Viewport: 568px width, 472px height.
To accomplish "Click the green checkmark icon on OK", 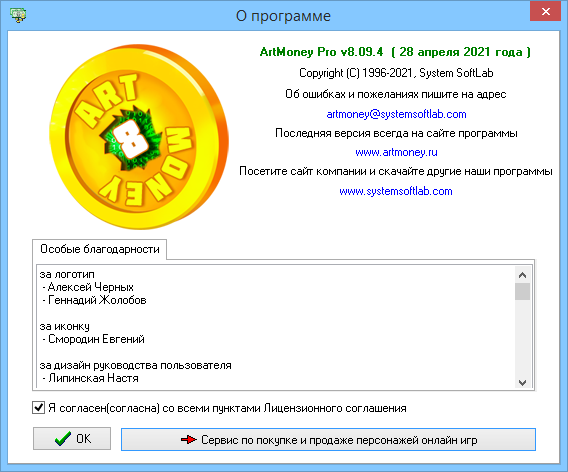I will (x=63, y=439).
